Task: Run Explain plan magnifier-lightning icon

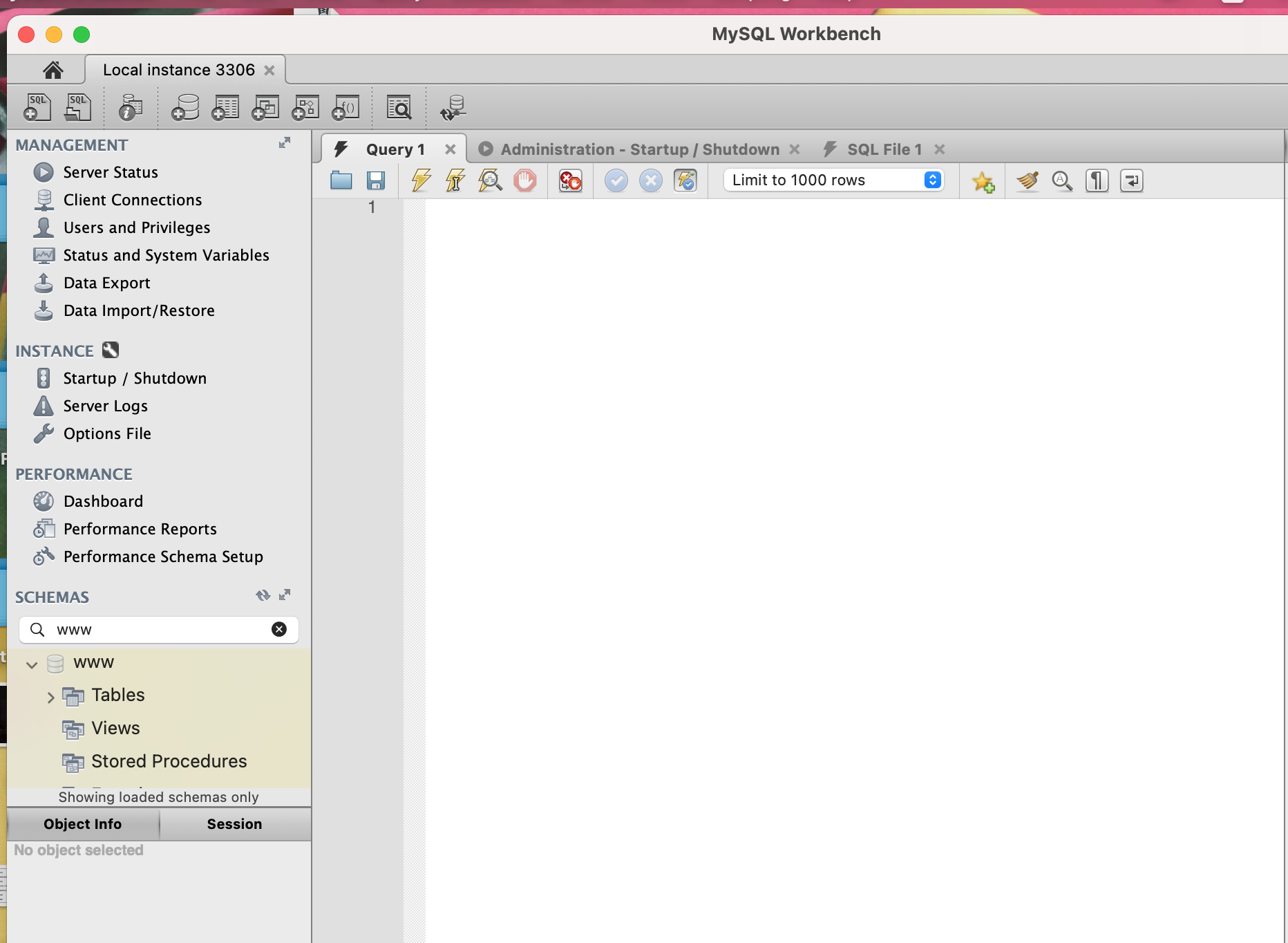Action: tap(490, 180)
